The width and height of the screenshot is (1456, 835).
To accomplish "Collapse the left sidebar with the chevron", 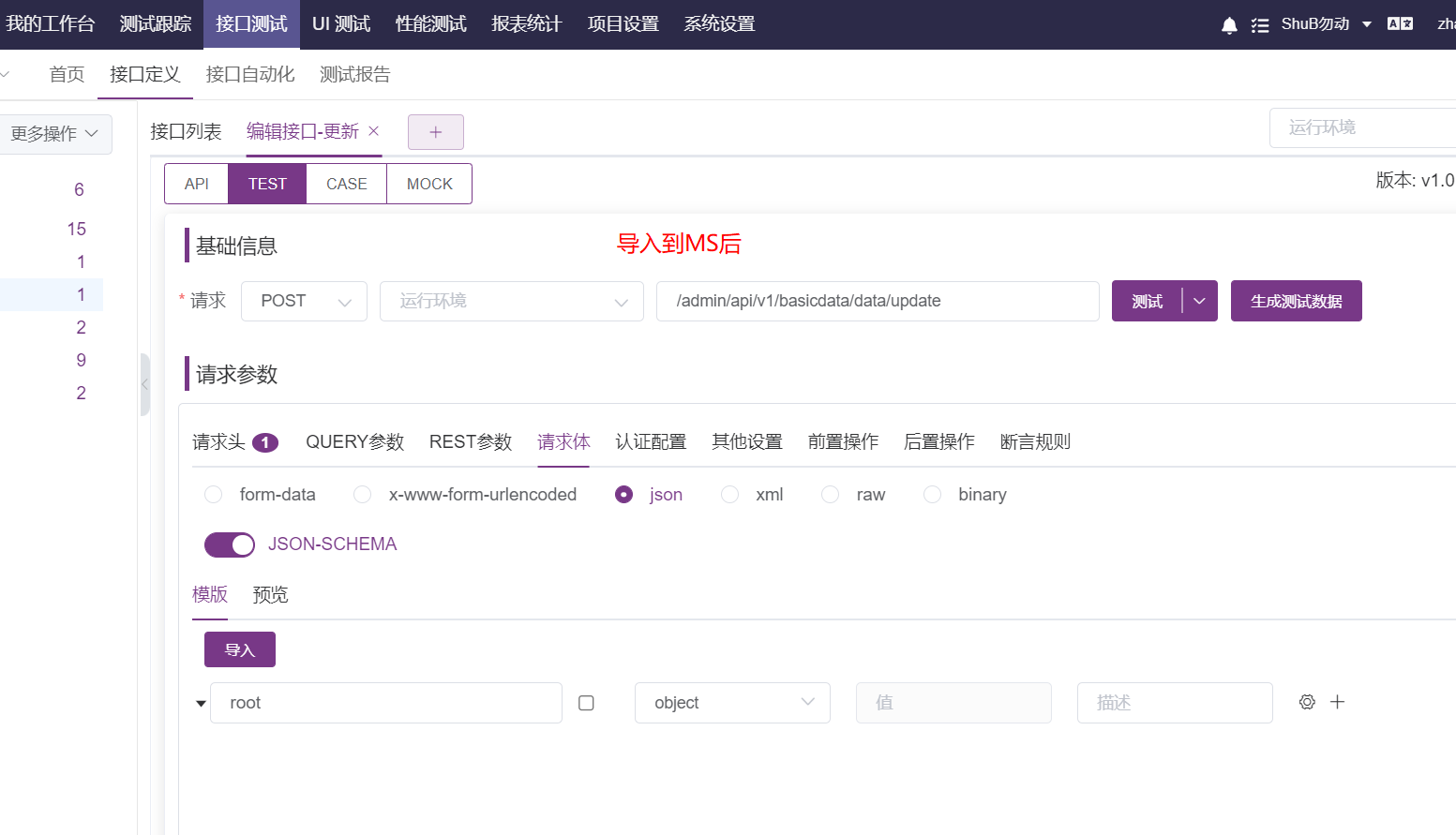I will coord(145,384).
